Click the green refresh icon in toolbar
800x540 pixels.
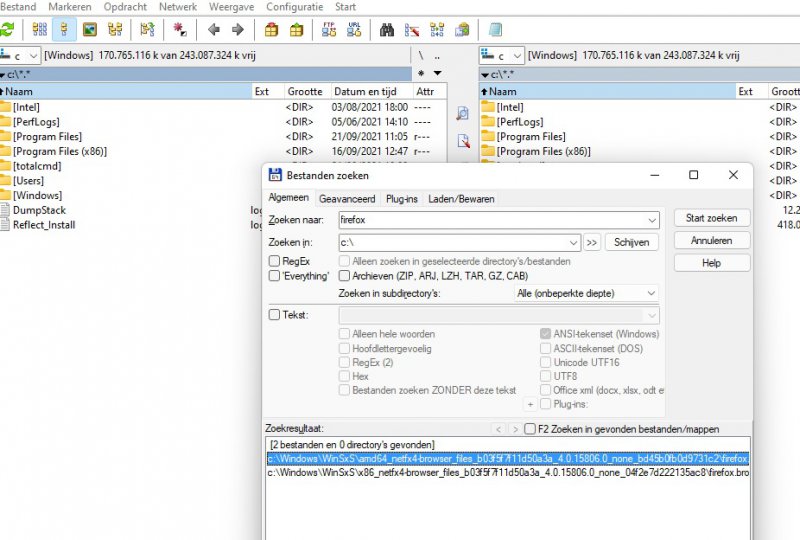point(8,30)
